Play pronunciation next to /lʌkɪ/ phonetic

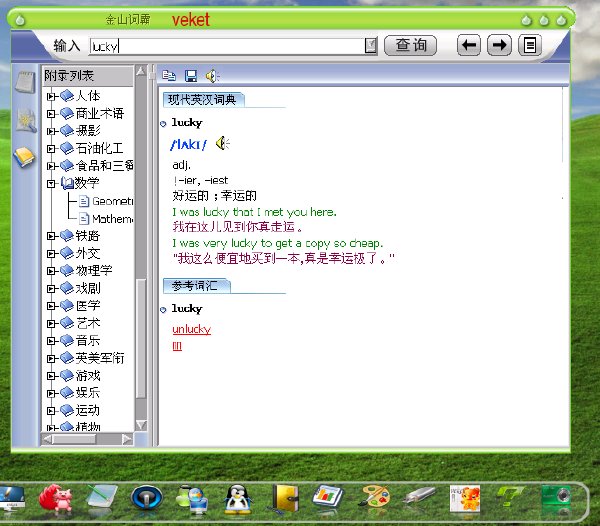[x=222, y=144]
